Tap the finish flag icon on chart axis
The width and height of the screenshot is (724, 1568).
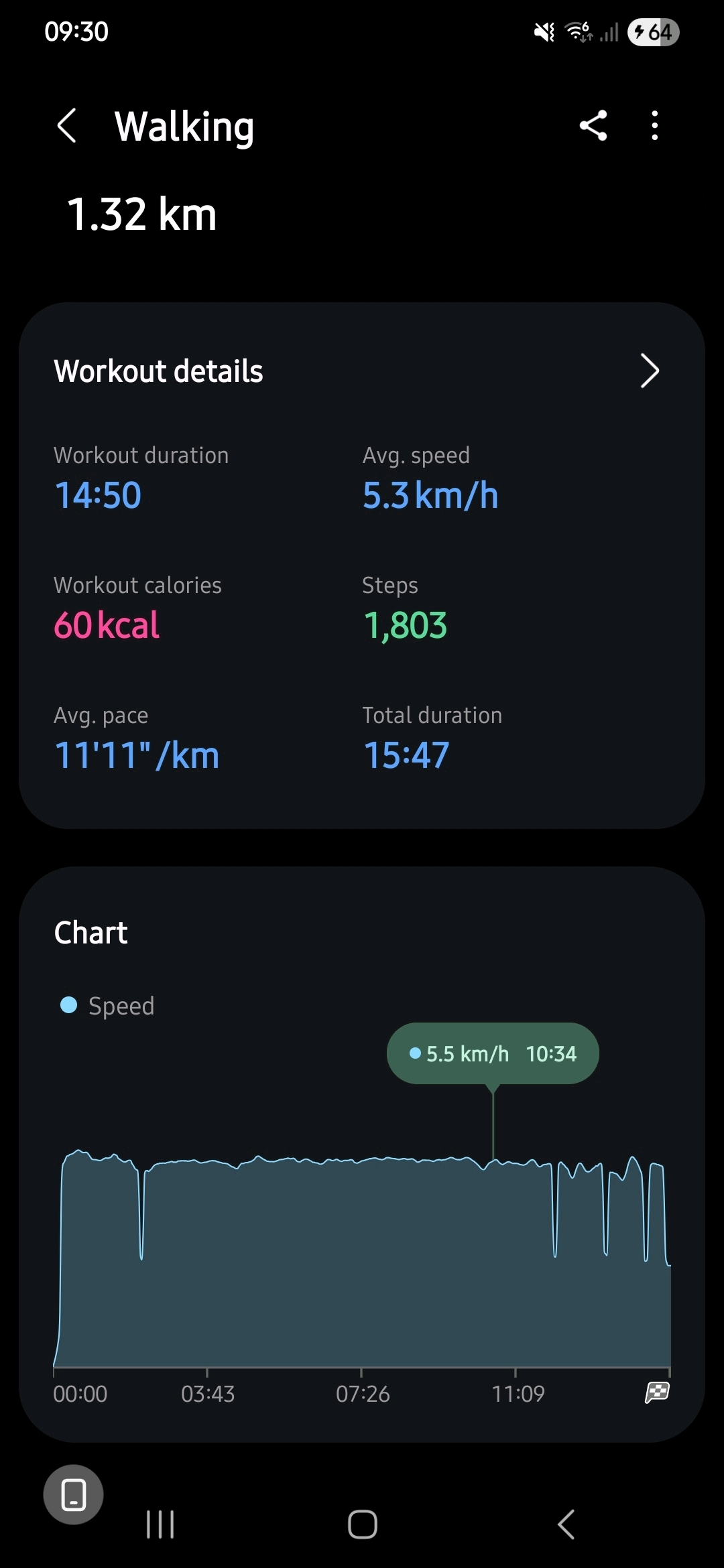tap(657, 1392)
